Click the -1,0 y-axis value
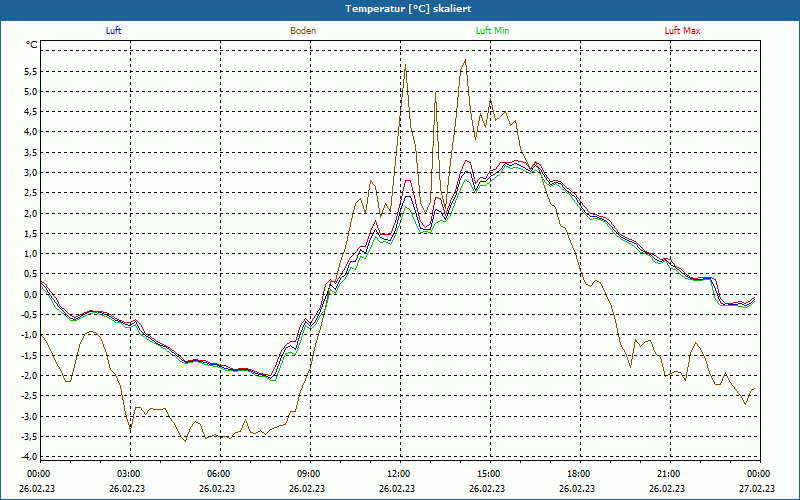The image size is (800, 500). click(x=29, y=335)
